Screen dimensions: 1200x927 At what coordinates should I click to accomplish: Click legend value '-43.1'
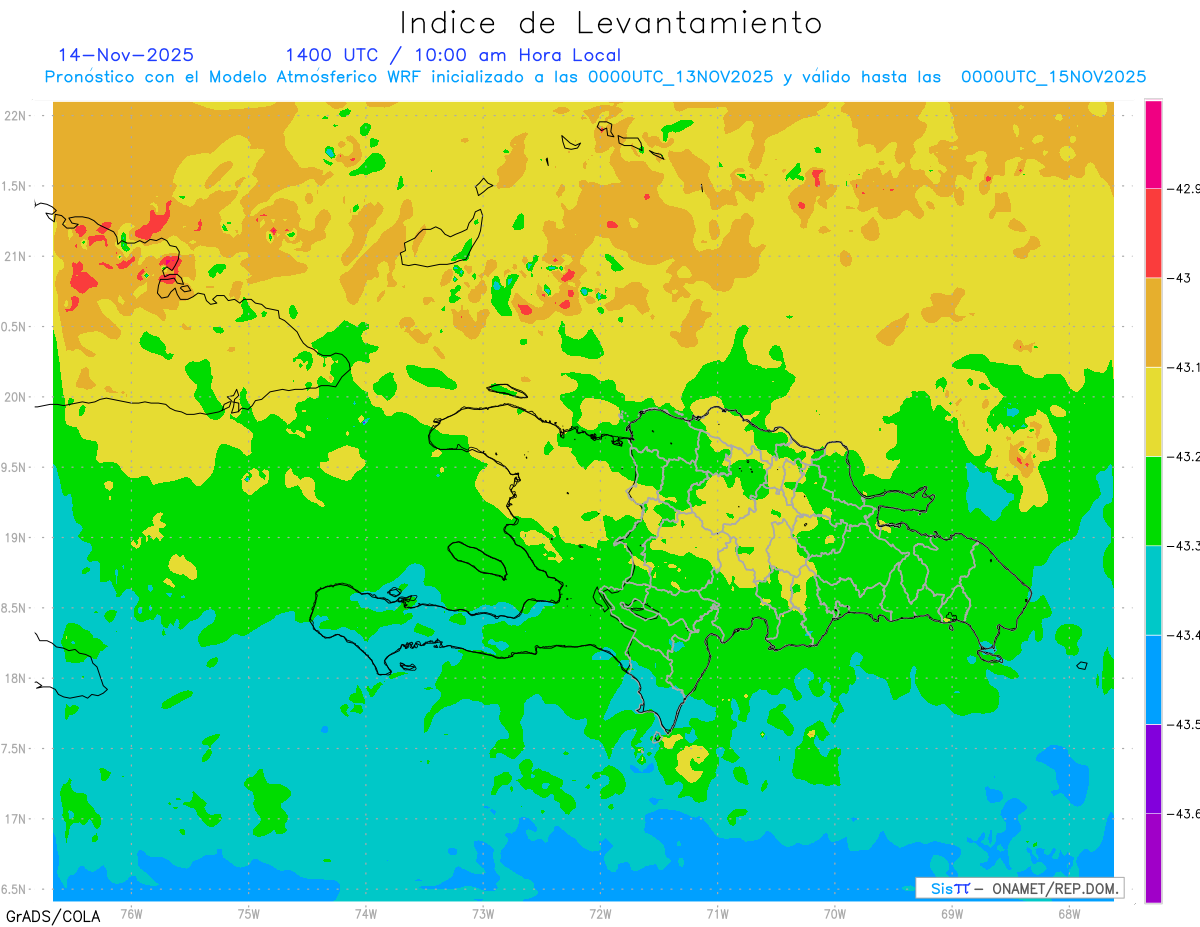click(1183, 367)
